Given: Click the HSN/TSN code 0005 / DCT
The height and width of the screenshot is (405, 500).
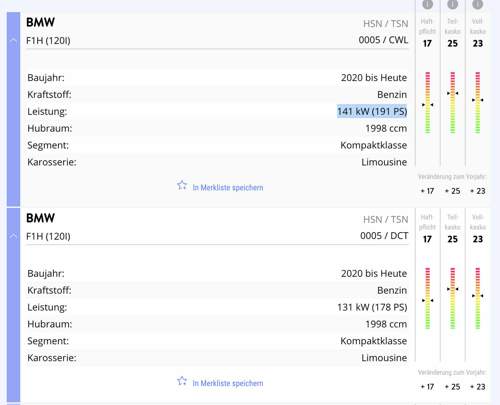Looking at the screenshot, I should tap(384, 236).
